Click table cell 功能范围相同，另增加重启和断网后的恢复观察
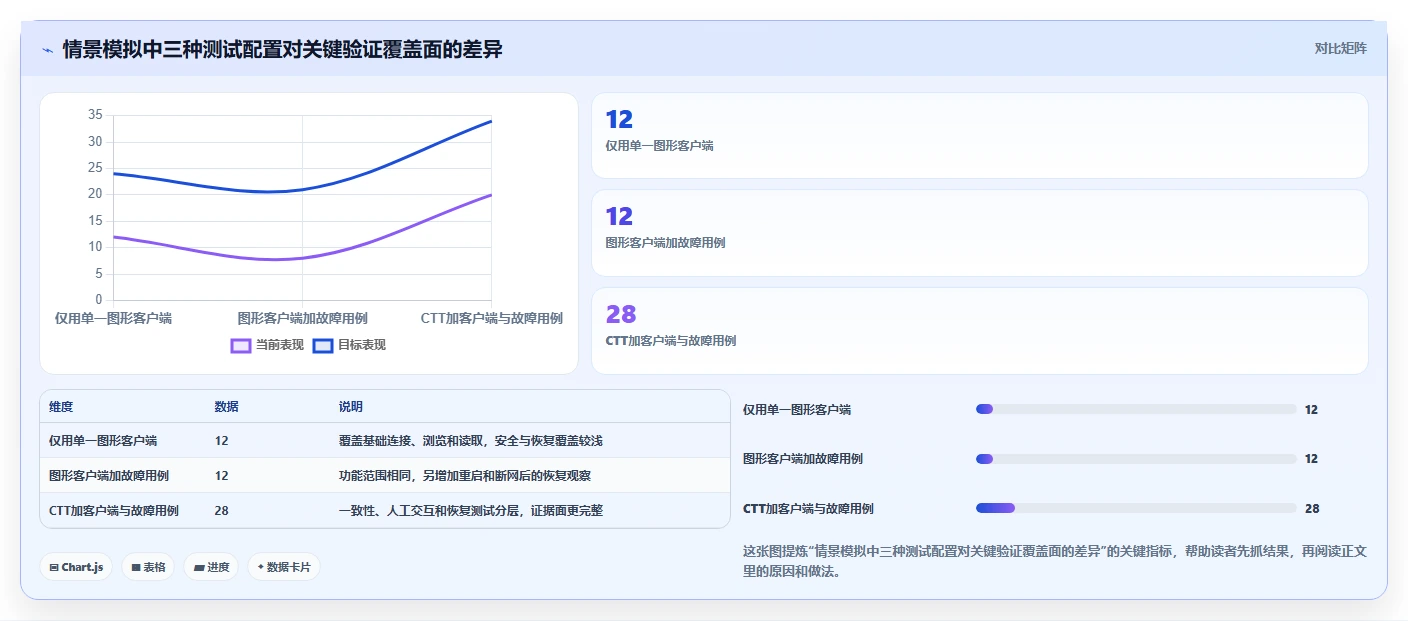This screenshot has height=621, width=1408. [x=465, y=476]
